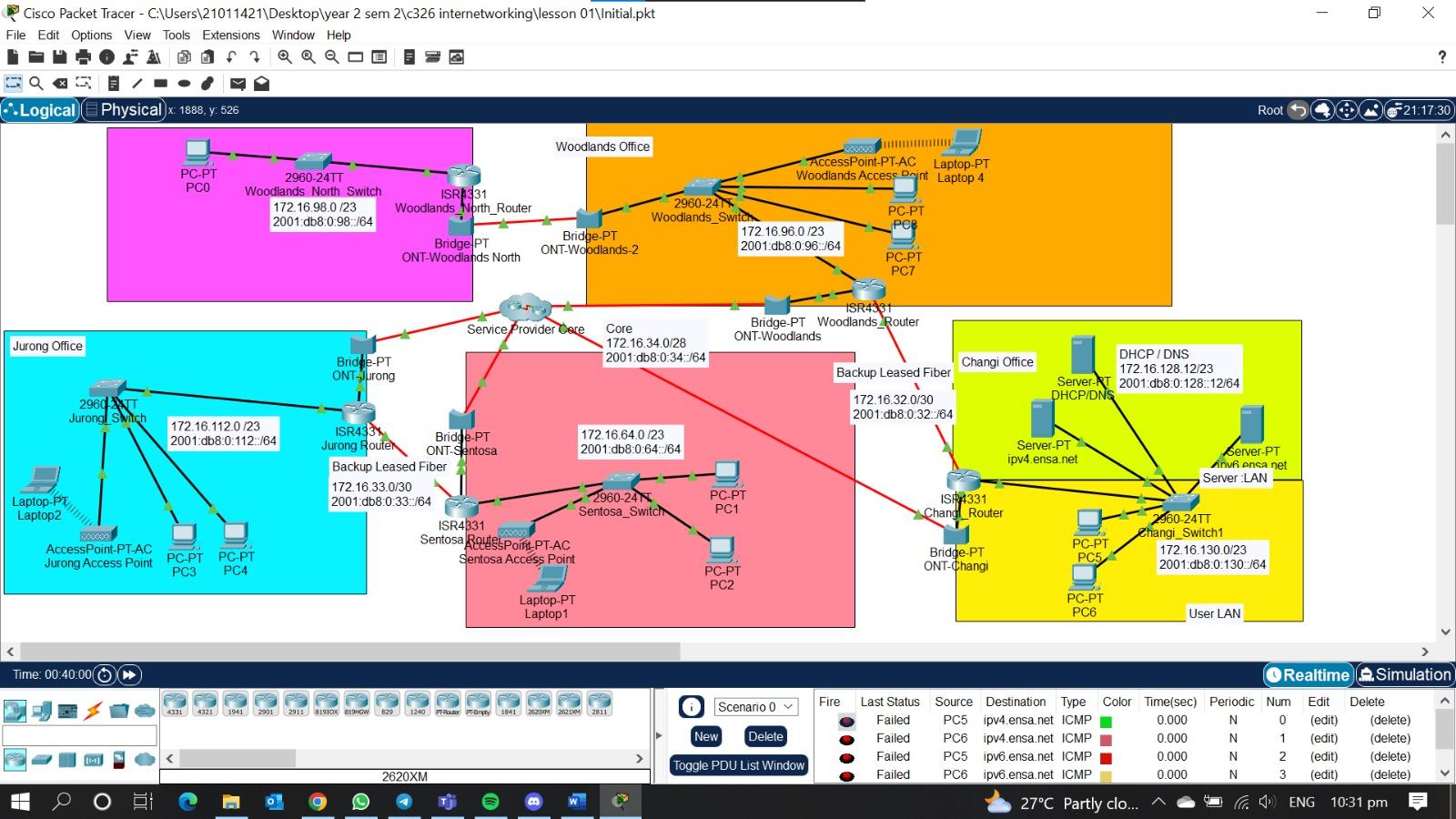Select the Place Note tool
The width and height of the screenshot is (1456, 819).
click(x=113, y=83)
